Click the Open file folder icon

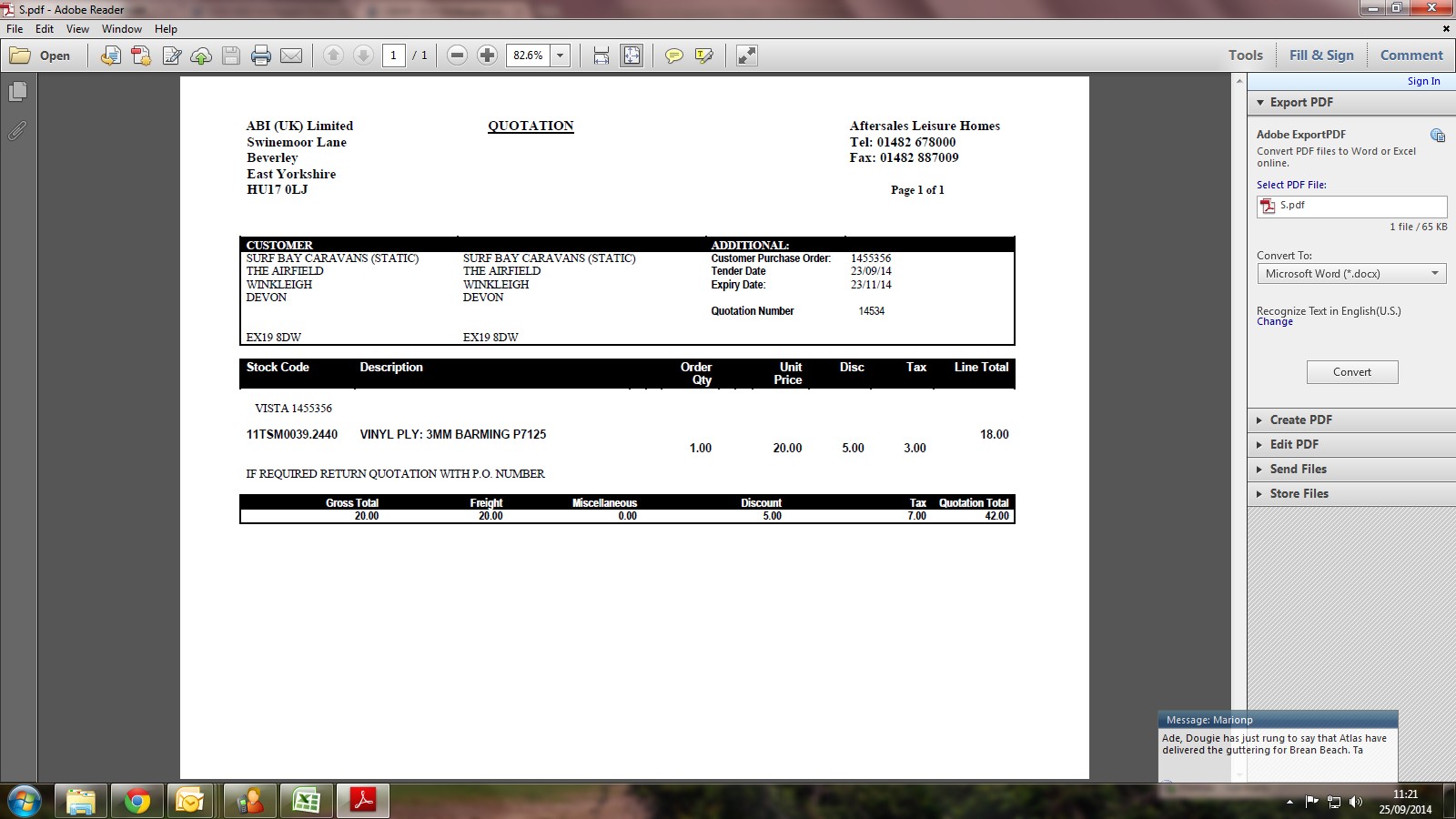[20, 56]
